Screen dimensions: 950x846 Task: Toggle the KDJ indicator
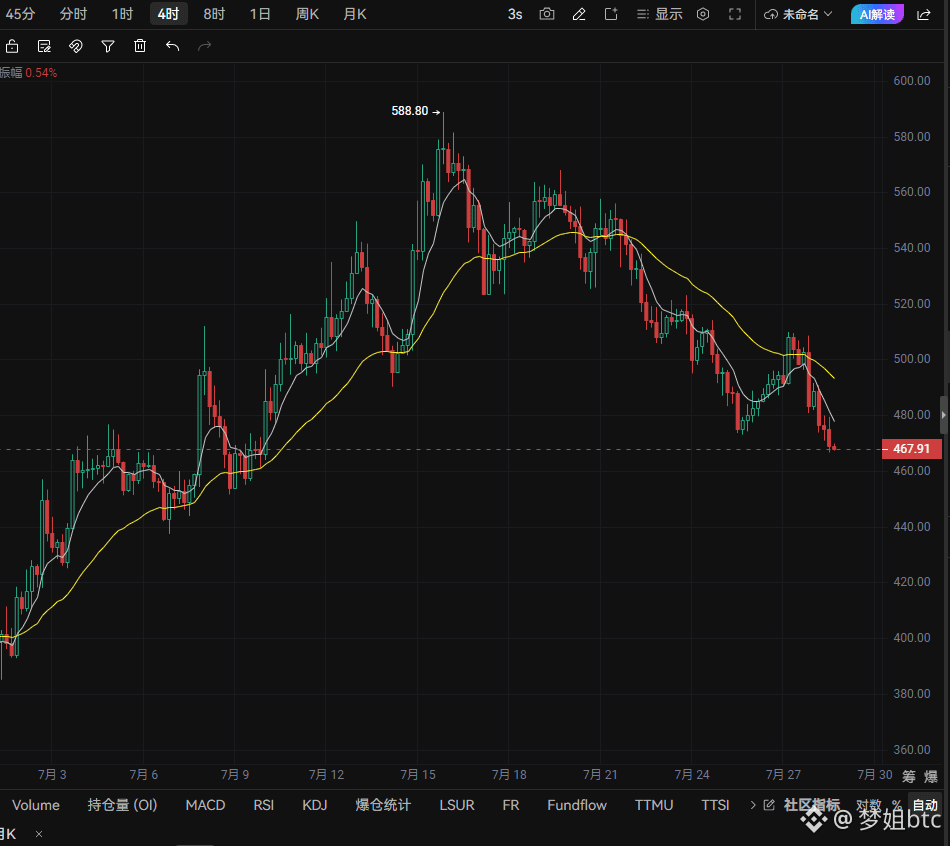coord(314,805)
